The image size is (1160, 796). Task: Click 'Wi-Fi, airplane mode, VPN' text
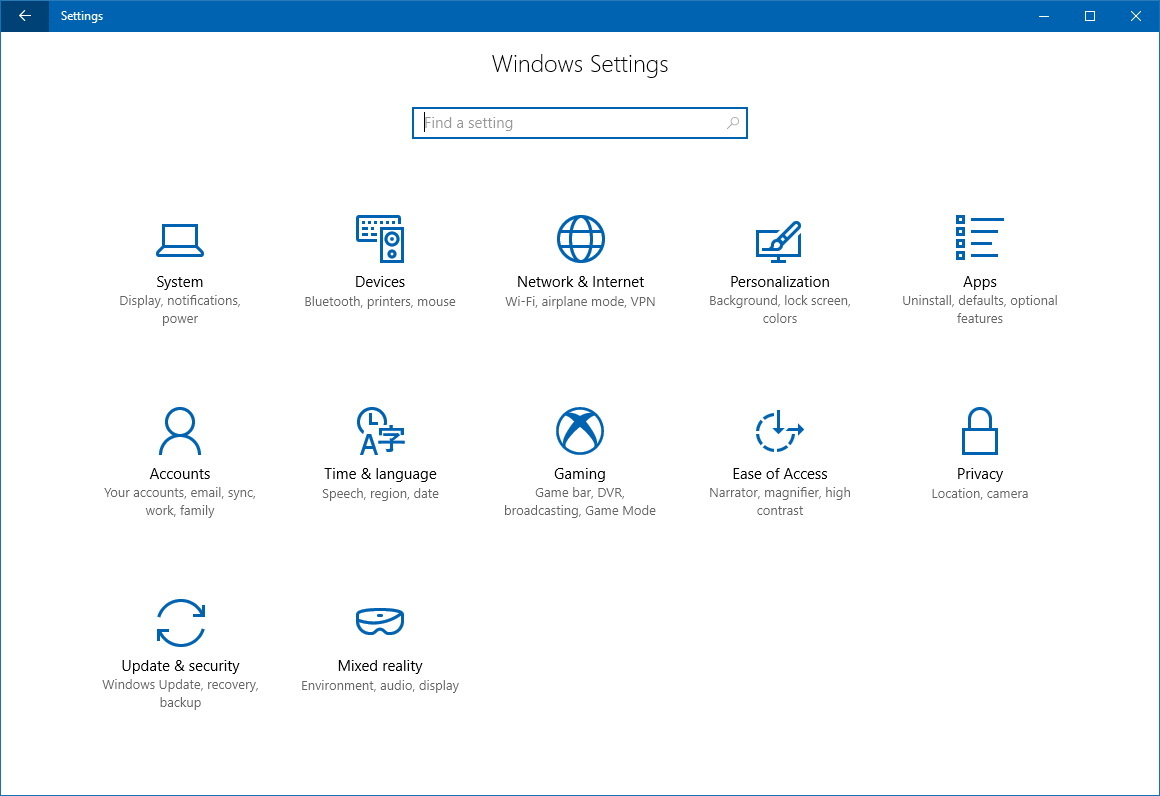[580, 302]
